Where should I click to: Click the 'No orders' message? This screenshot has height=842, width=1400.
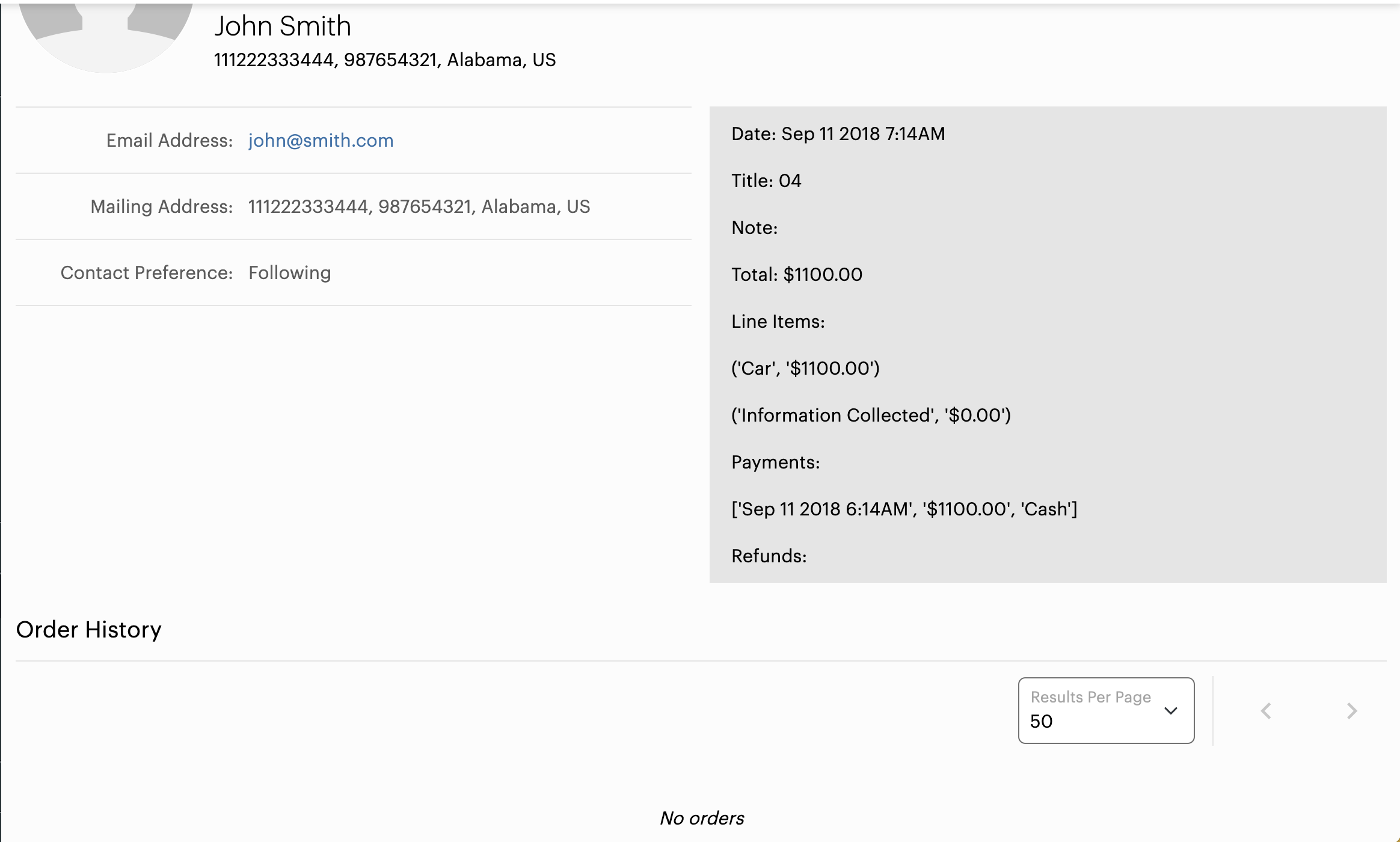point(702,818)
